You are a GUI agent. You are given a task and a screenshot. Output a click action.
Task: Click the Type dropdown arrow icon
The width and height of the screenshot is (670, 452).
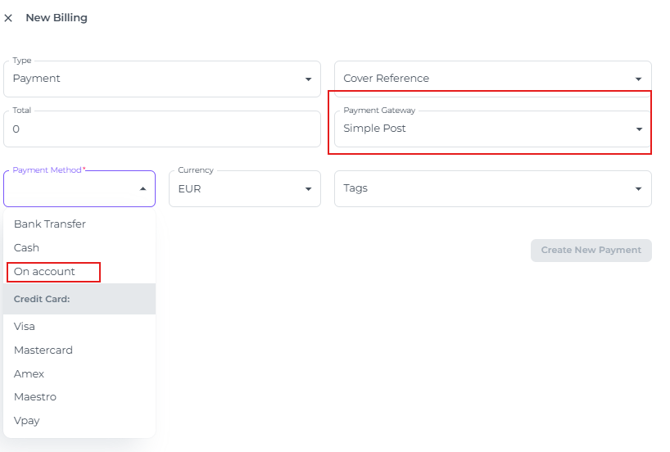click(308, 79)
